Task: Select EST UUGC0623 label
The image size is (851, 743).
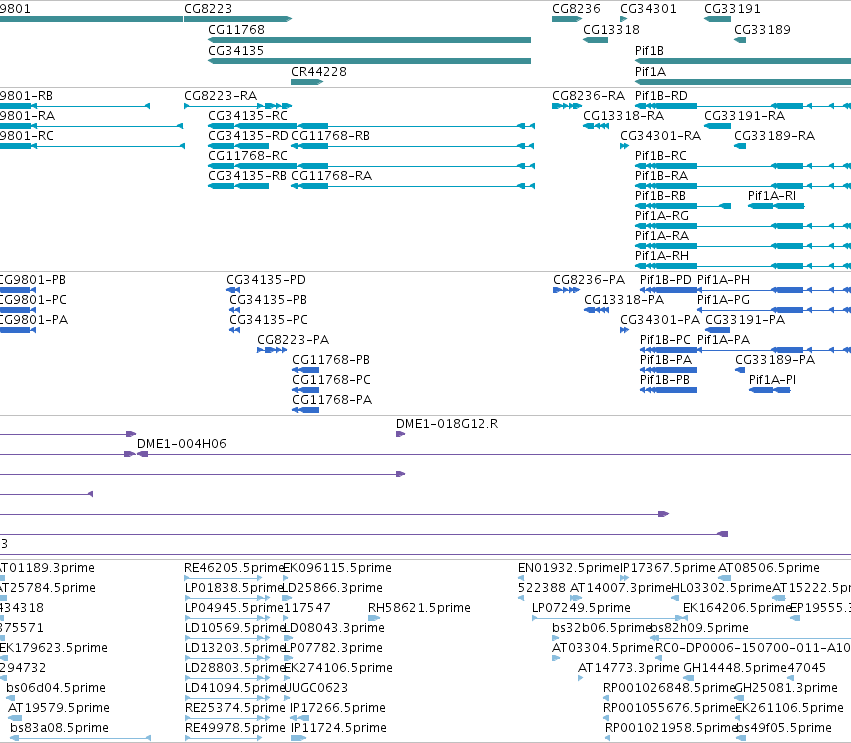Action: (x=316, y=688)
